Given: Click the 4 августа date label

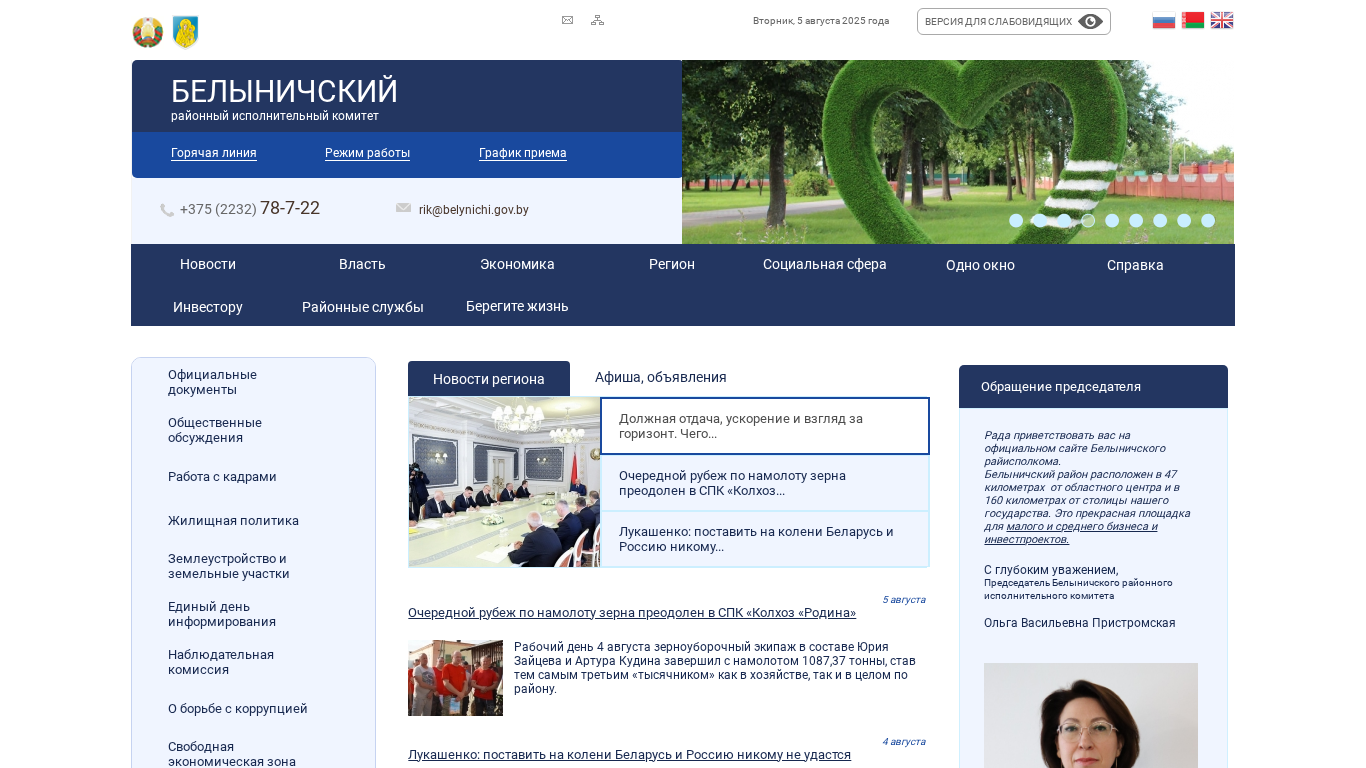Looking at the screenshot, I should click(x=904, y=742).
